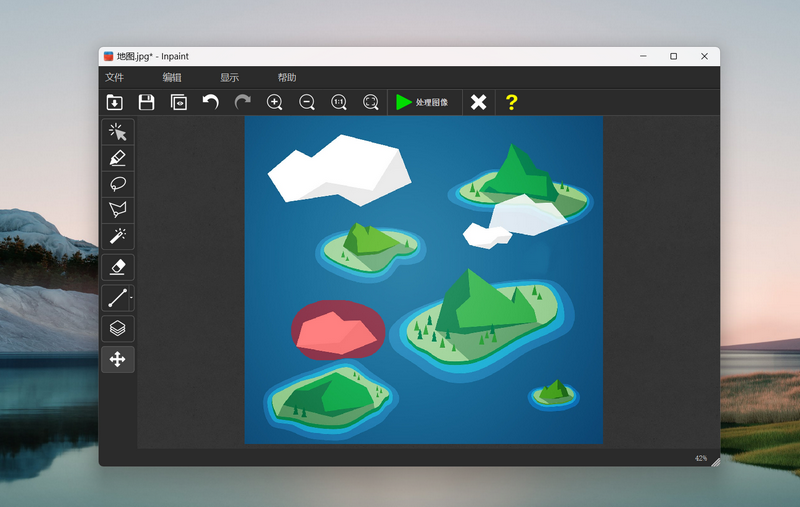Select the guide Line tool

tap(117, 298)
